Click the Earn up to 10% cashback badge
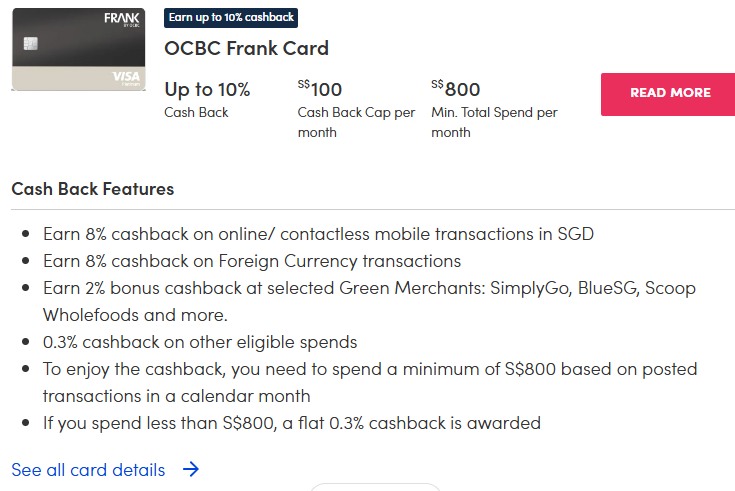 click(231, 18)
